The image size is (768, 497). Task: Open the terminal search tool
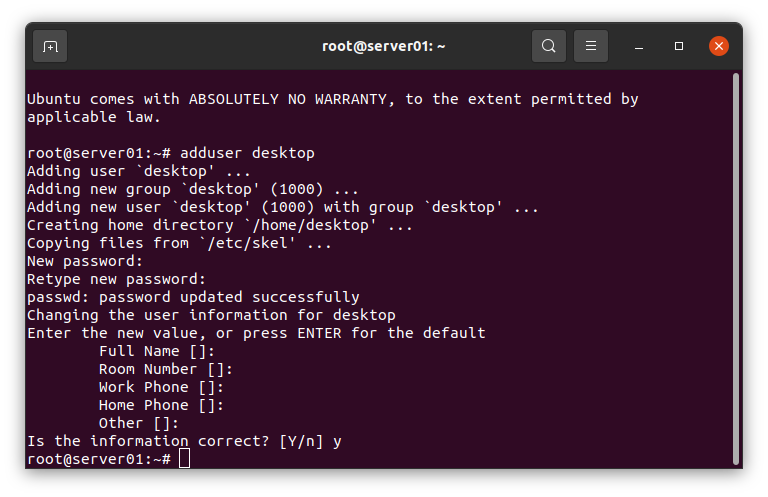point(549,46)
